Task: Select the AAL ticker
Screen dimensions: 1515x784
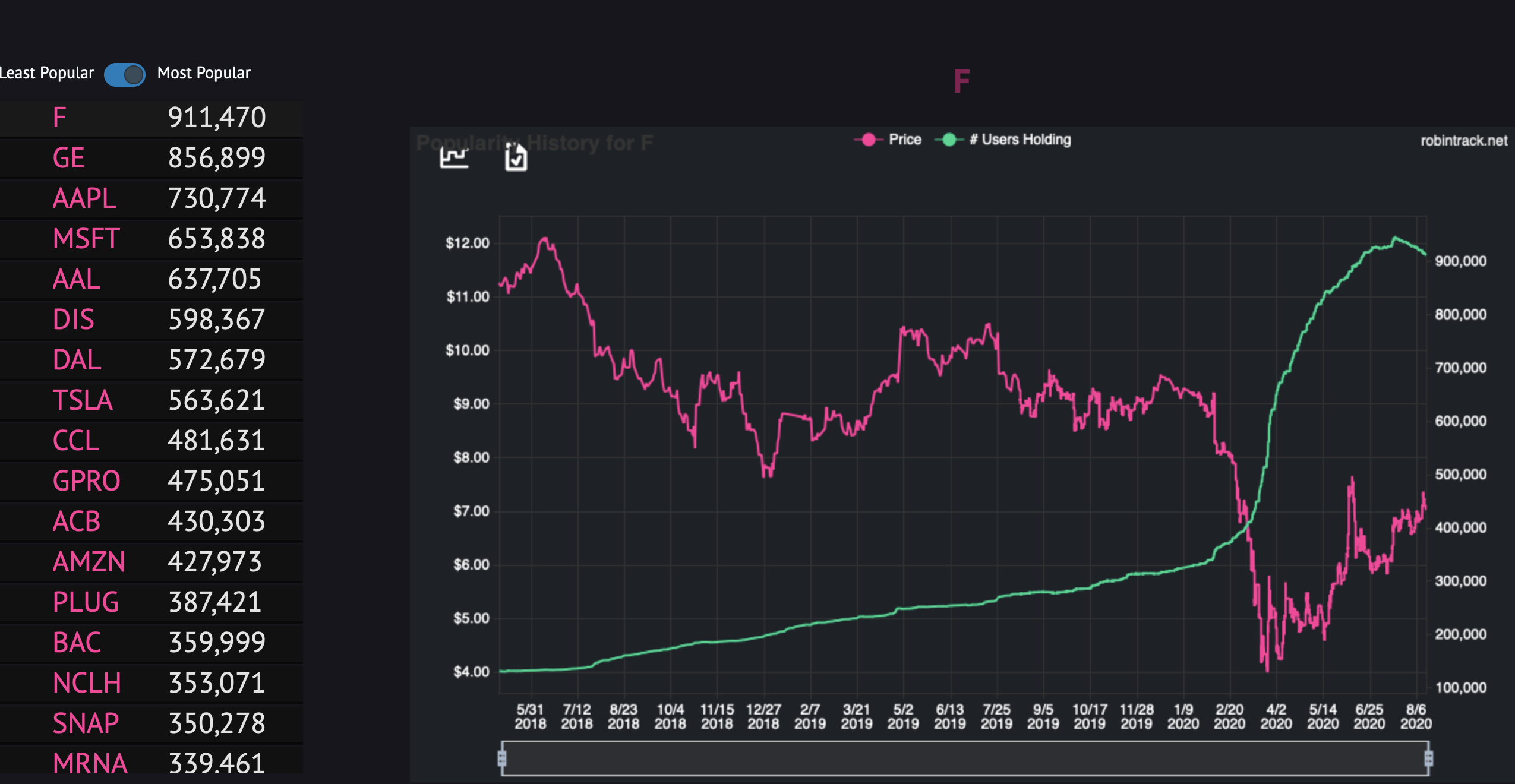Action: click(76, 279)
